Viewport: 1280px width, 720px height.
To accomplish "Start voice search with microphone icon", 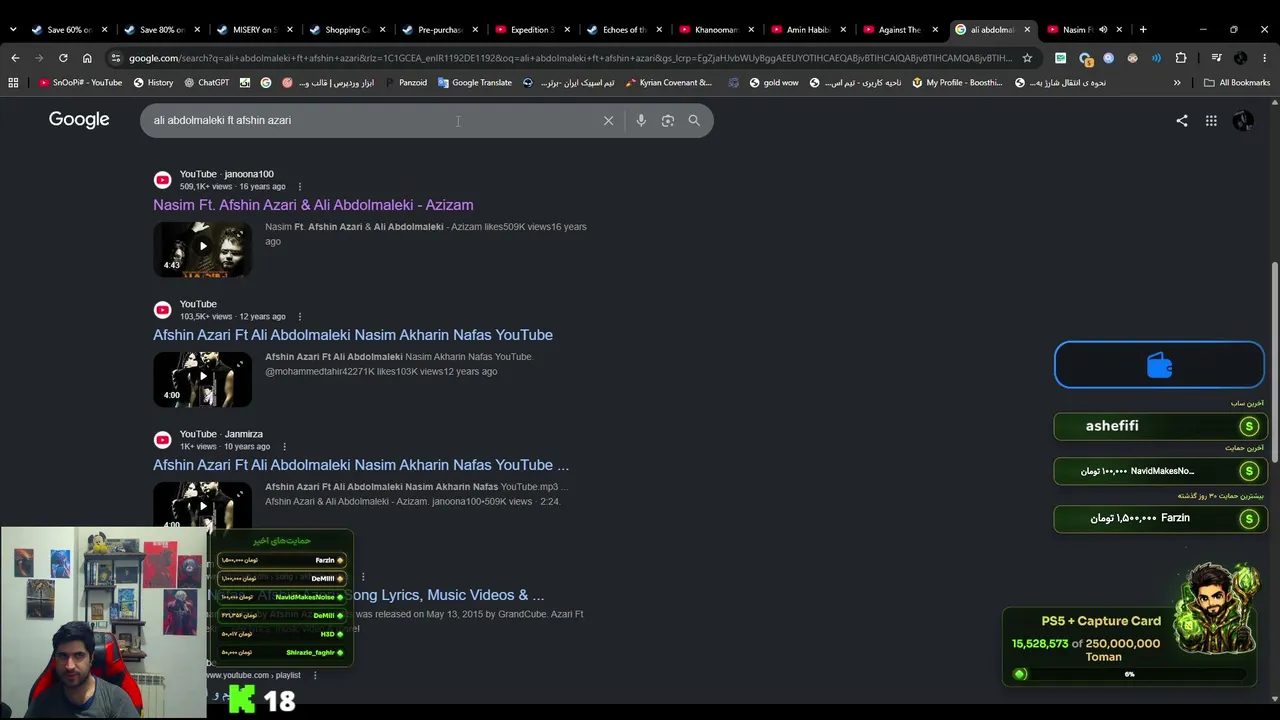I will [x=641, y=121].
